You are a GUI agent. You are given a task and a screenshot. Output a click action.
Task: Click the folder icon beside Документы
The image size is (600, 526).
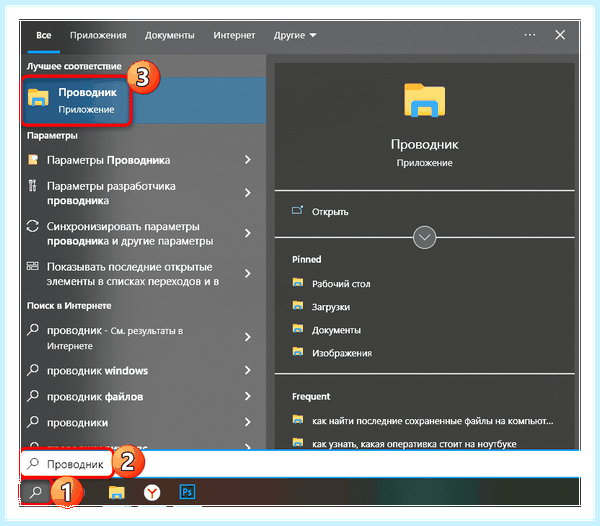[x=298, y=329]
